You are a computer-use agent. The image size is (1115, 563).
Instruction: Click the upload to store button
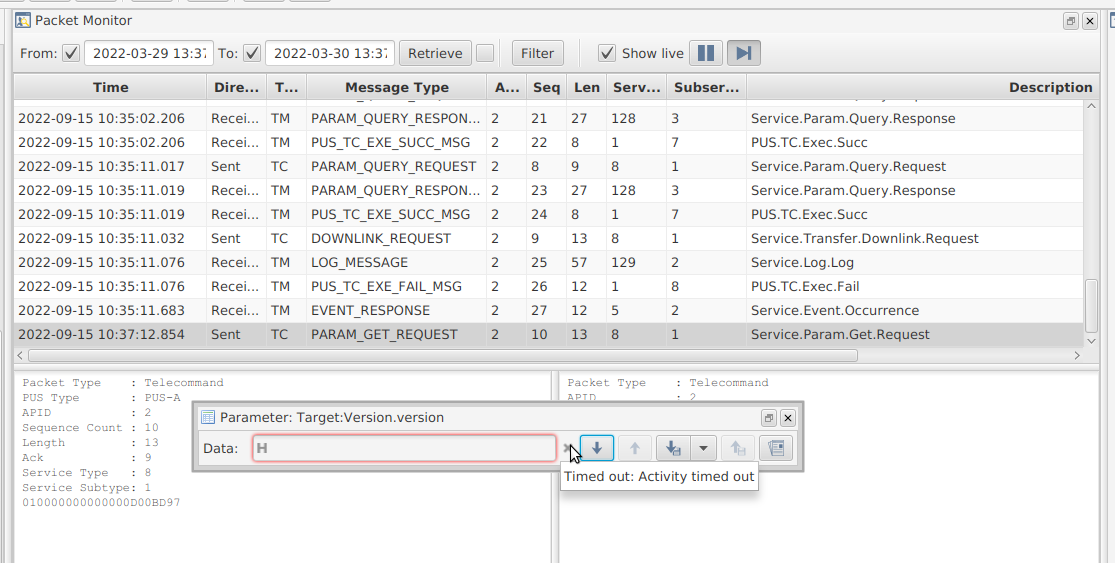737,448
